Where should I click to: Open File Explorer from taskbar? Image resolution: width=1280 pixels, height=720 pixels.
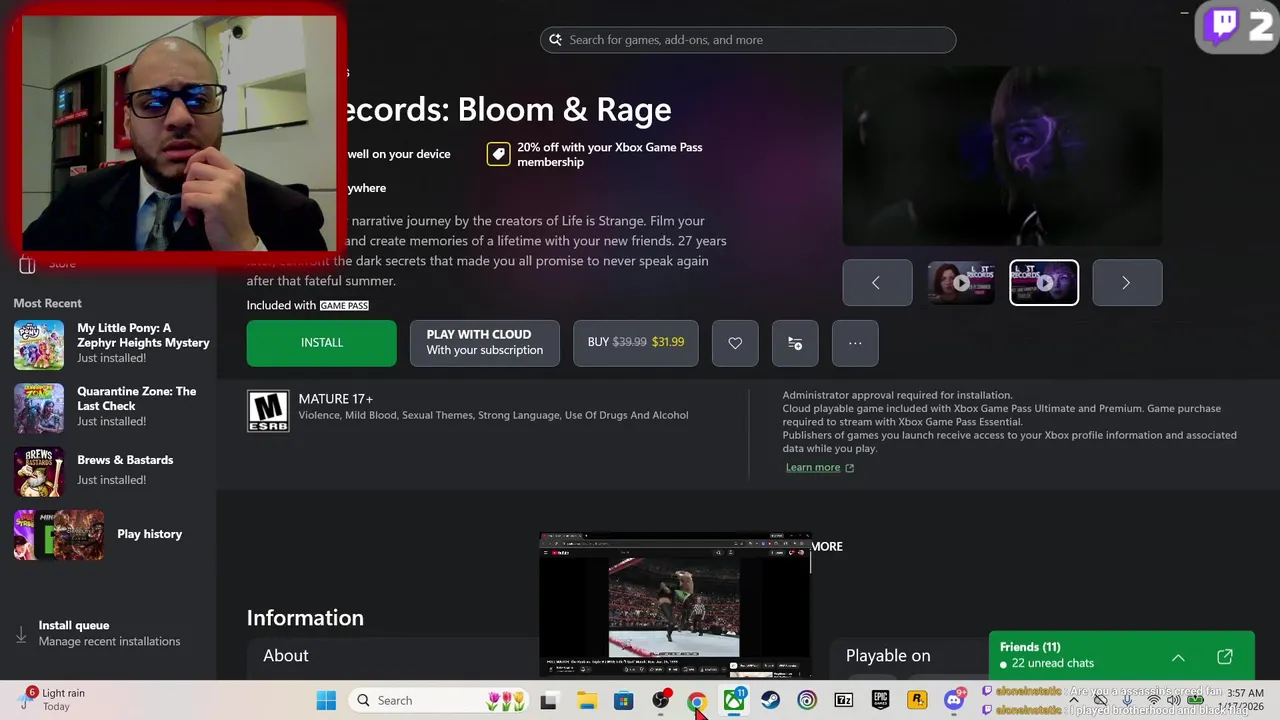586,701
